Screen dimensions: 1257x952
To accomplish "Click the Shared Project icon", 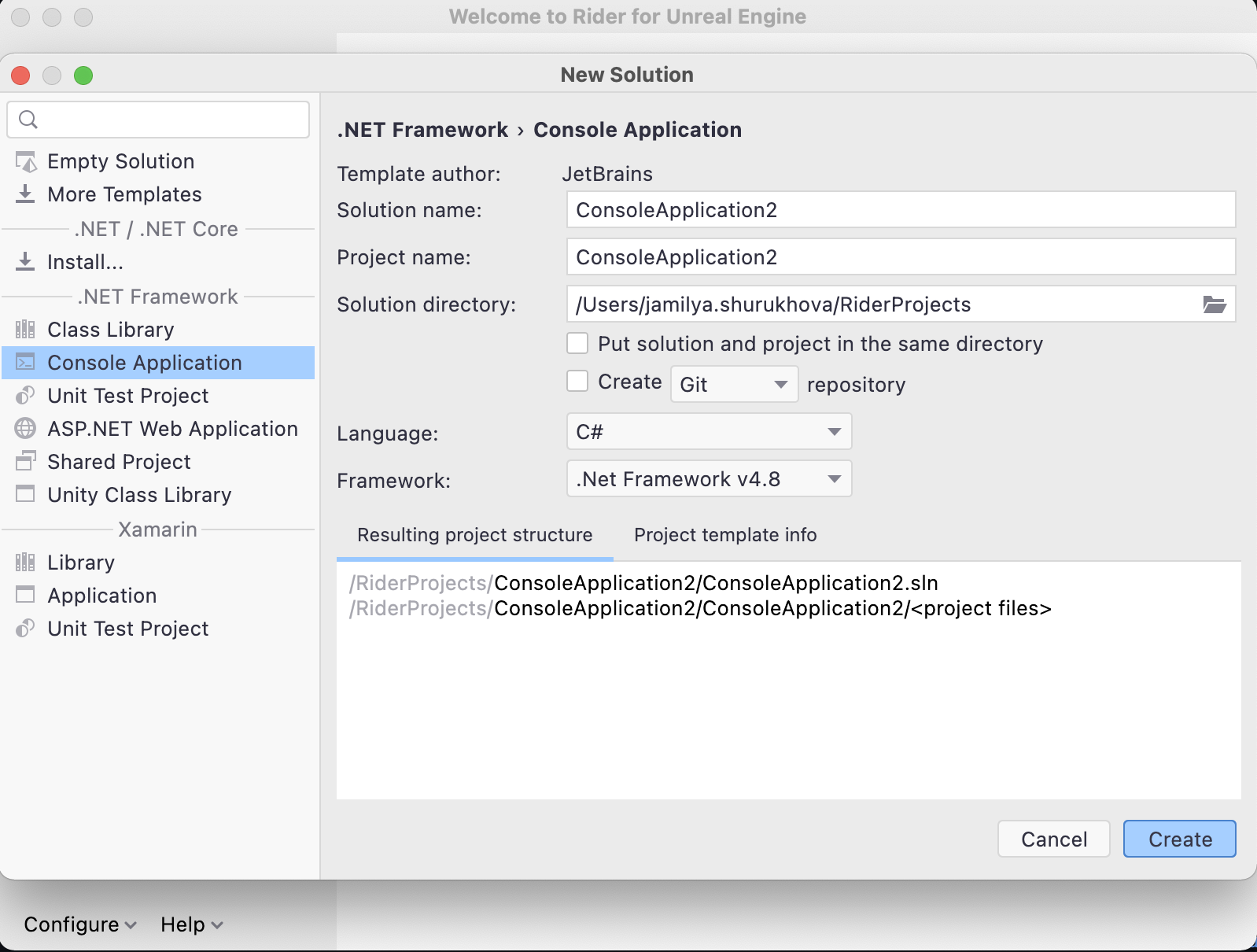I will point(26,462).
